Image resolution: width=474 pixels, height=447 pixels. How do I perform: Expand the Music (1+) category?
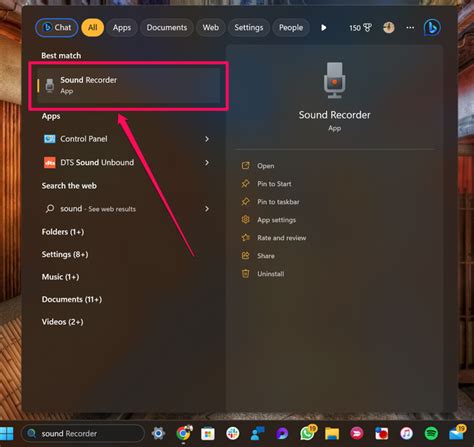click(60, 277)
